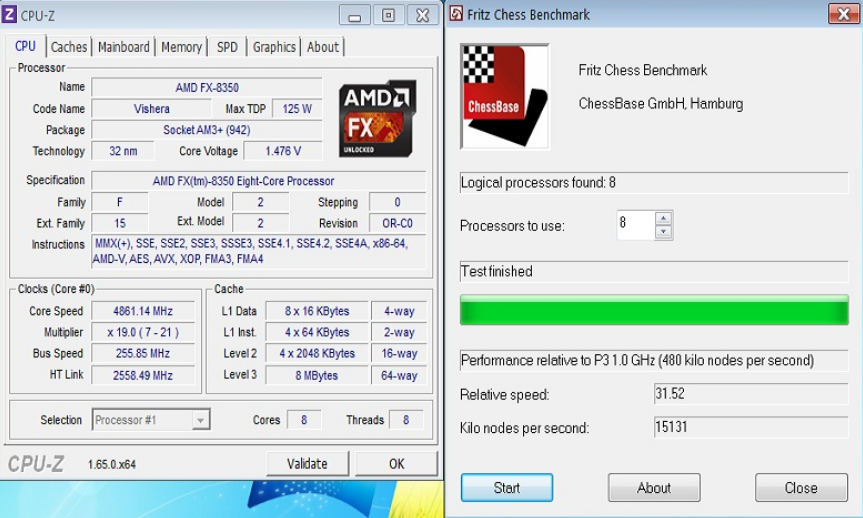Screen dimensions: 863x518
Task: Click the ChessBase logo image
Action: click(505, 96)
